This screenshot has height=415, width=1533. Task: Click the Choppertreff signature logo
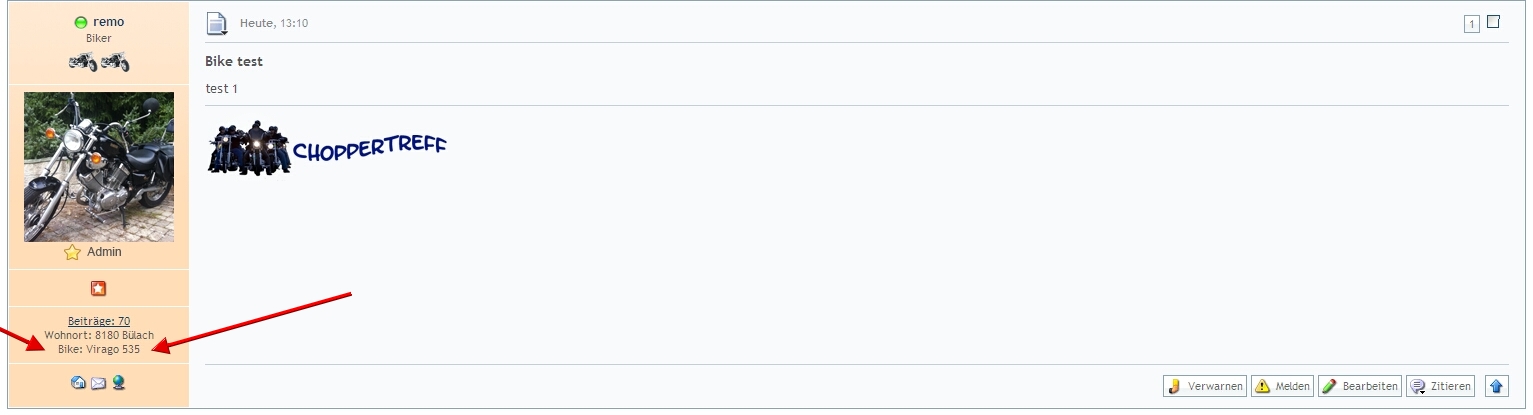pos(327,148)
